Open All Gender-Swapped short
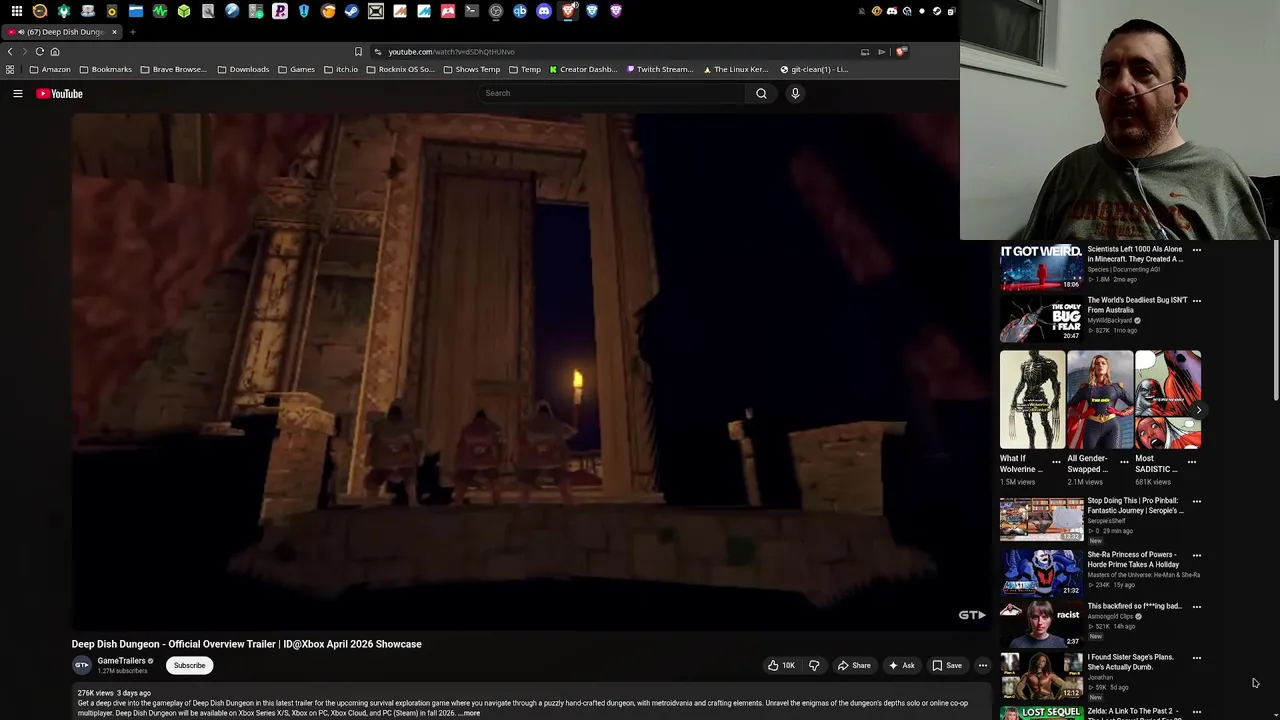The width and height of the screenshot is (1280, 720). 1099,399
